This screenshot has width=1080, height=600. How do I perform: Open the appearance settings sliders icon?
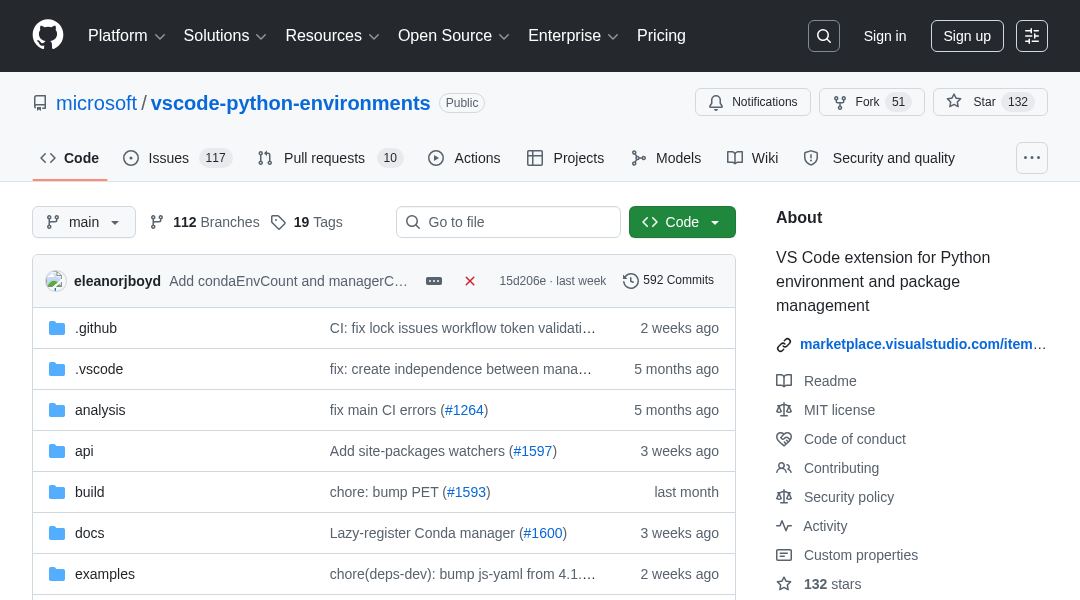(1032, 36)
